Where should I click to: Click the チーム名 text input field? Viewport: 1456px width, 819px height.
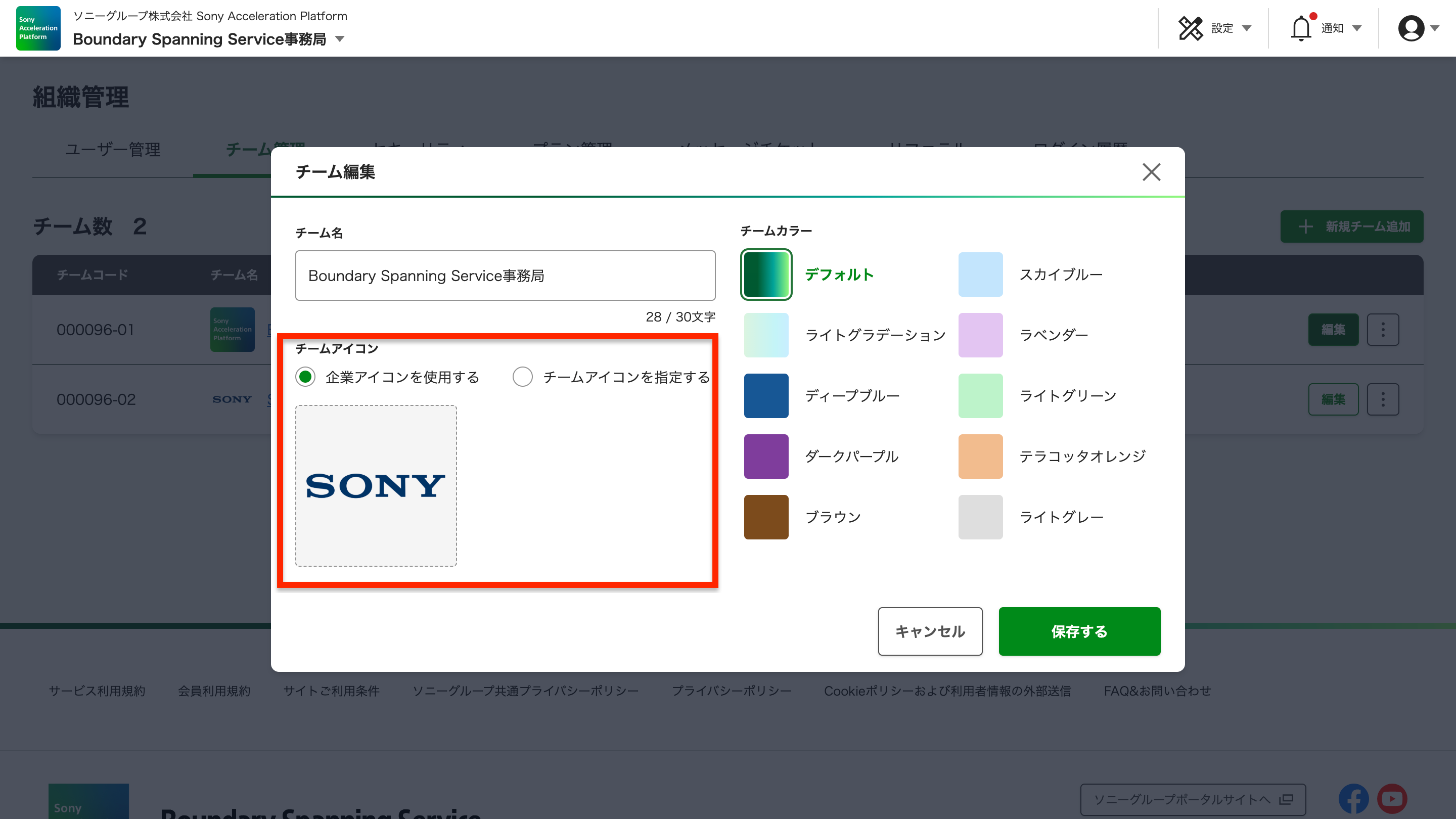click(x=505, y=276)
